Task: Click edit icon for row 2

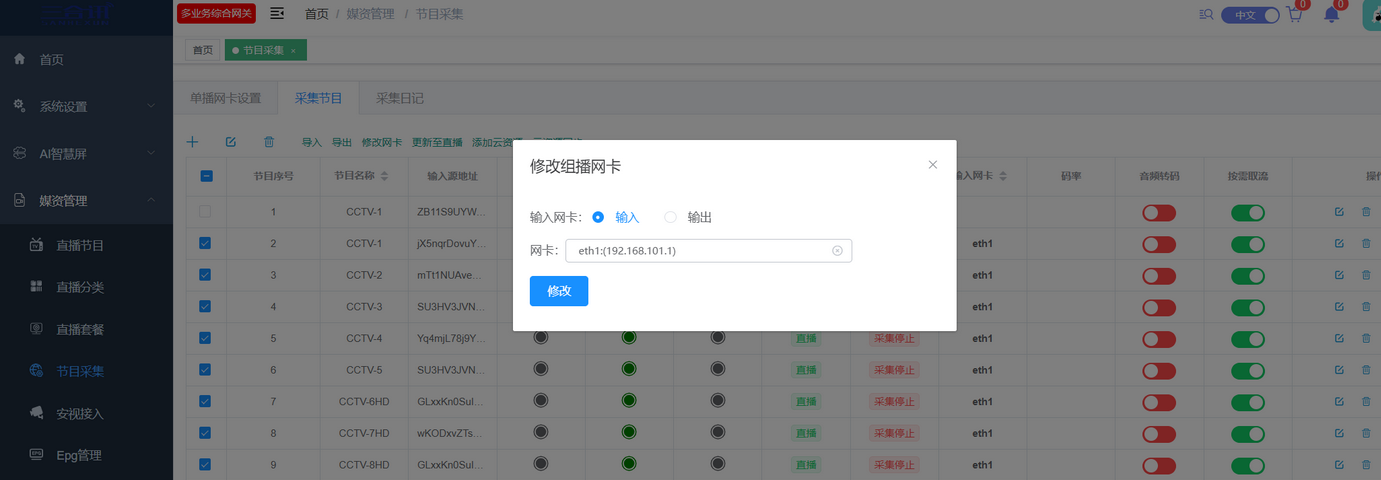Action: click(1339, 243)
